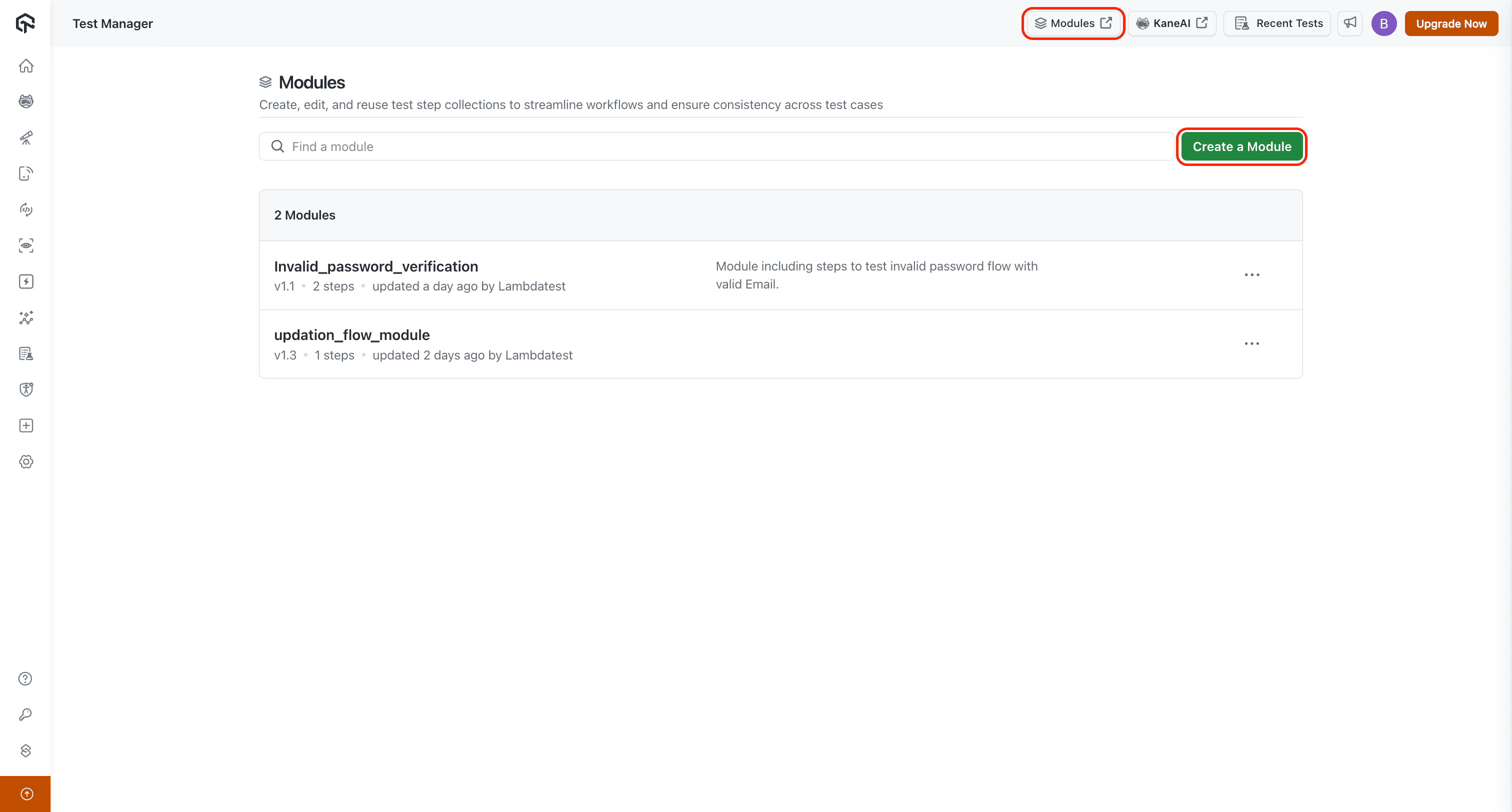The width and height of the screenshot is (1512, 812).
Task: Click the mobile app testing sidebar icon
Action: click(26, 173)
